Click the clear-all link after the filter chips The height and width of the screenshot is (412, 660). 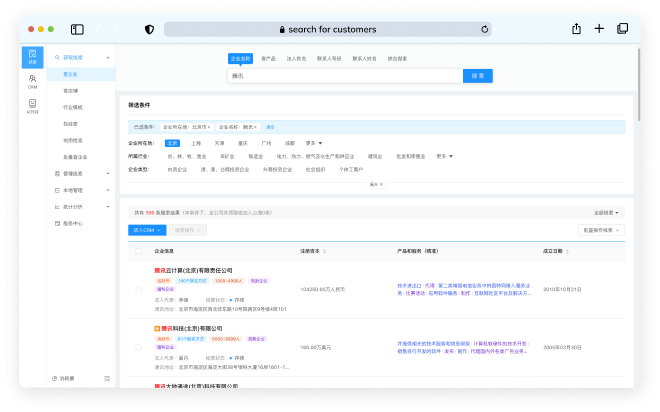click(x=270, y=127)
